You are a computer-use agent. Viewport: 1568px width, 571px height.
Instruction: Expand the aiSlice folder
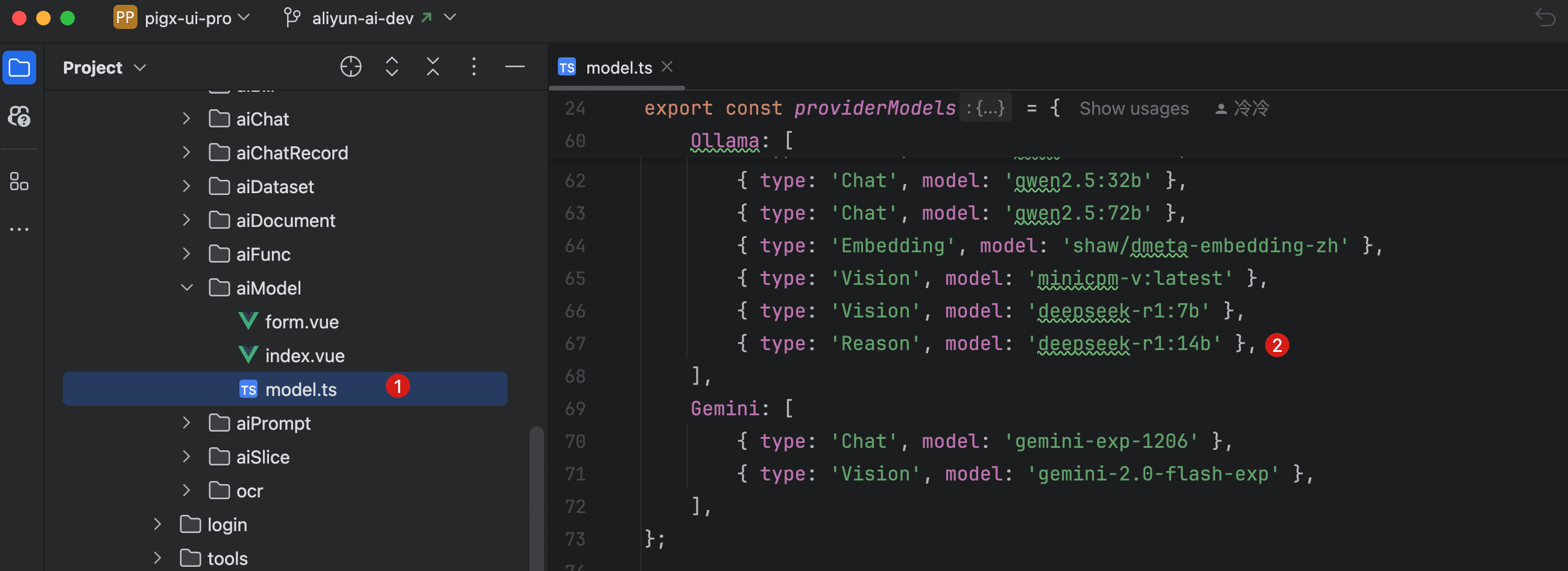[x=186, y=457]
